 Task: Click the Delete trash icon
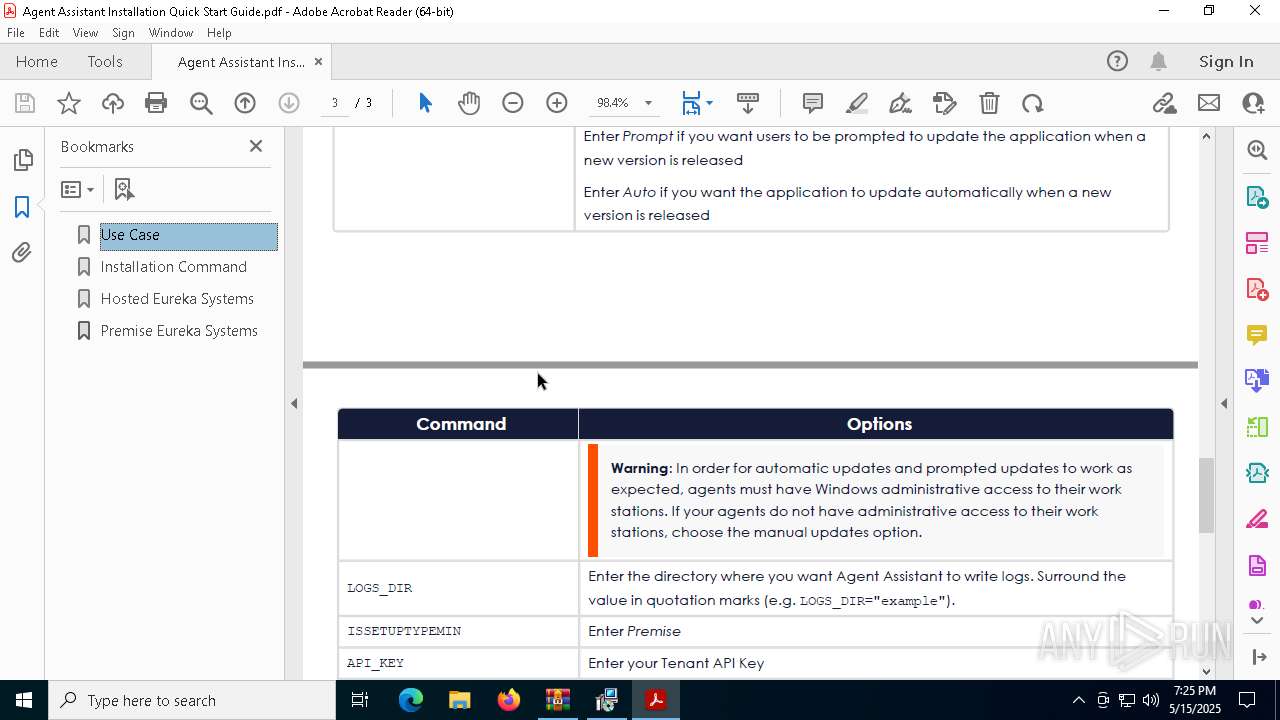coord(989,103)
